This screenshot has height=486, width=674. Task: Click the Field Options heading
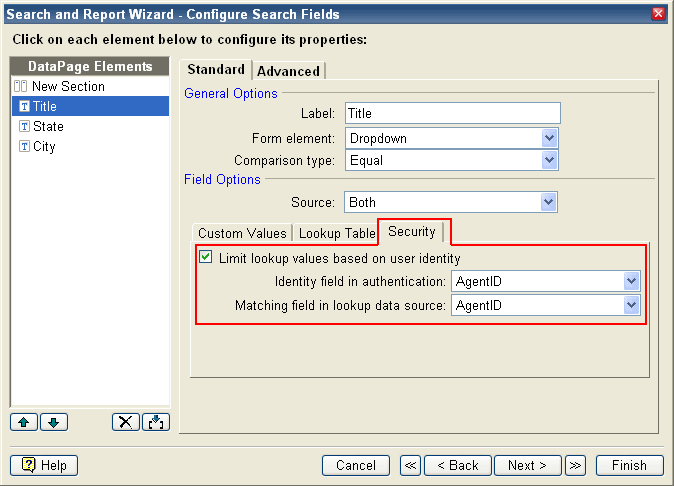(x=222, y=180)
